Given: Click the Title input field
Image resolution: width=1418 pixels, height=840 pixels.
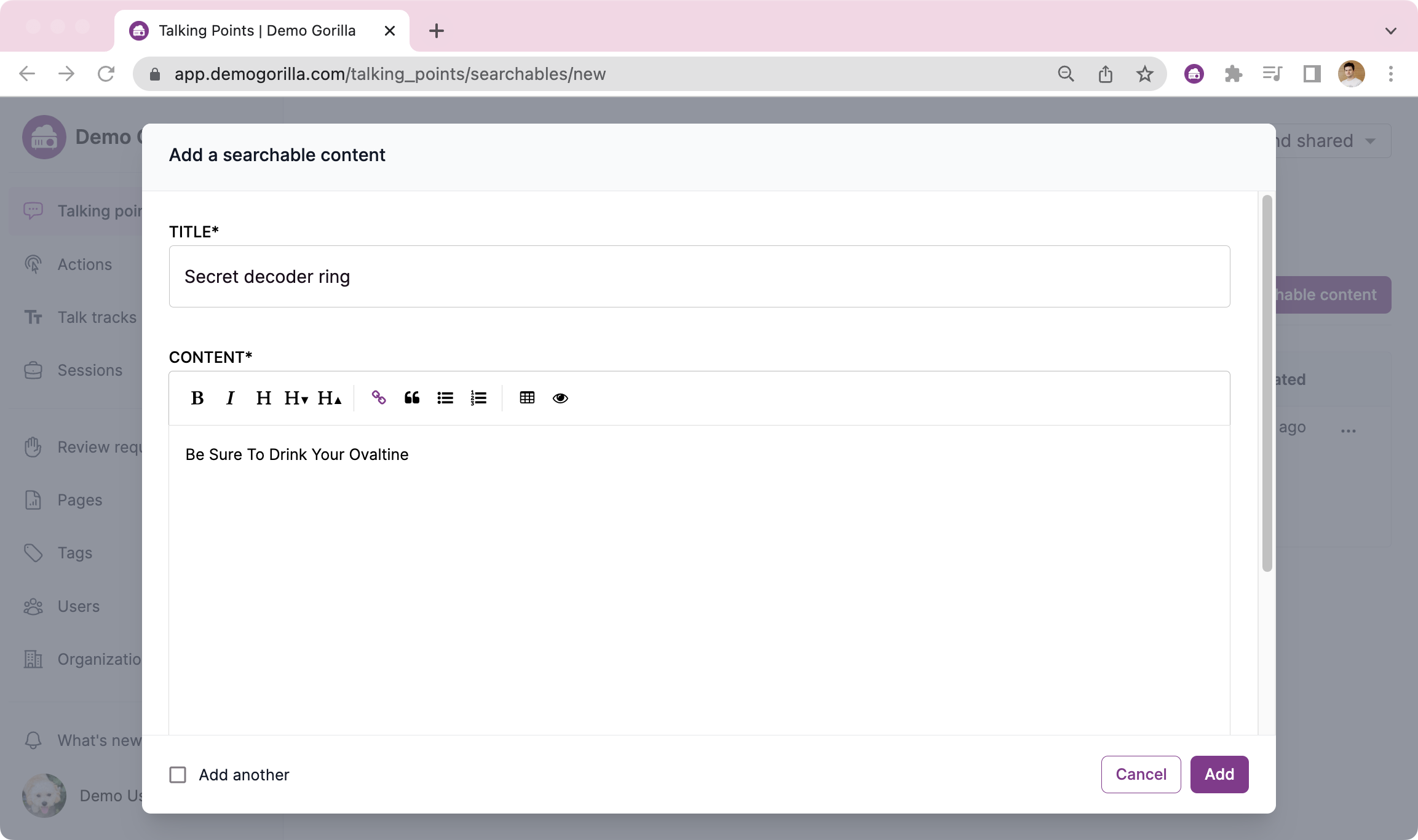Looking at the screenshot, I should coord(699,277).
